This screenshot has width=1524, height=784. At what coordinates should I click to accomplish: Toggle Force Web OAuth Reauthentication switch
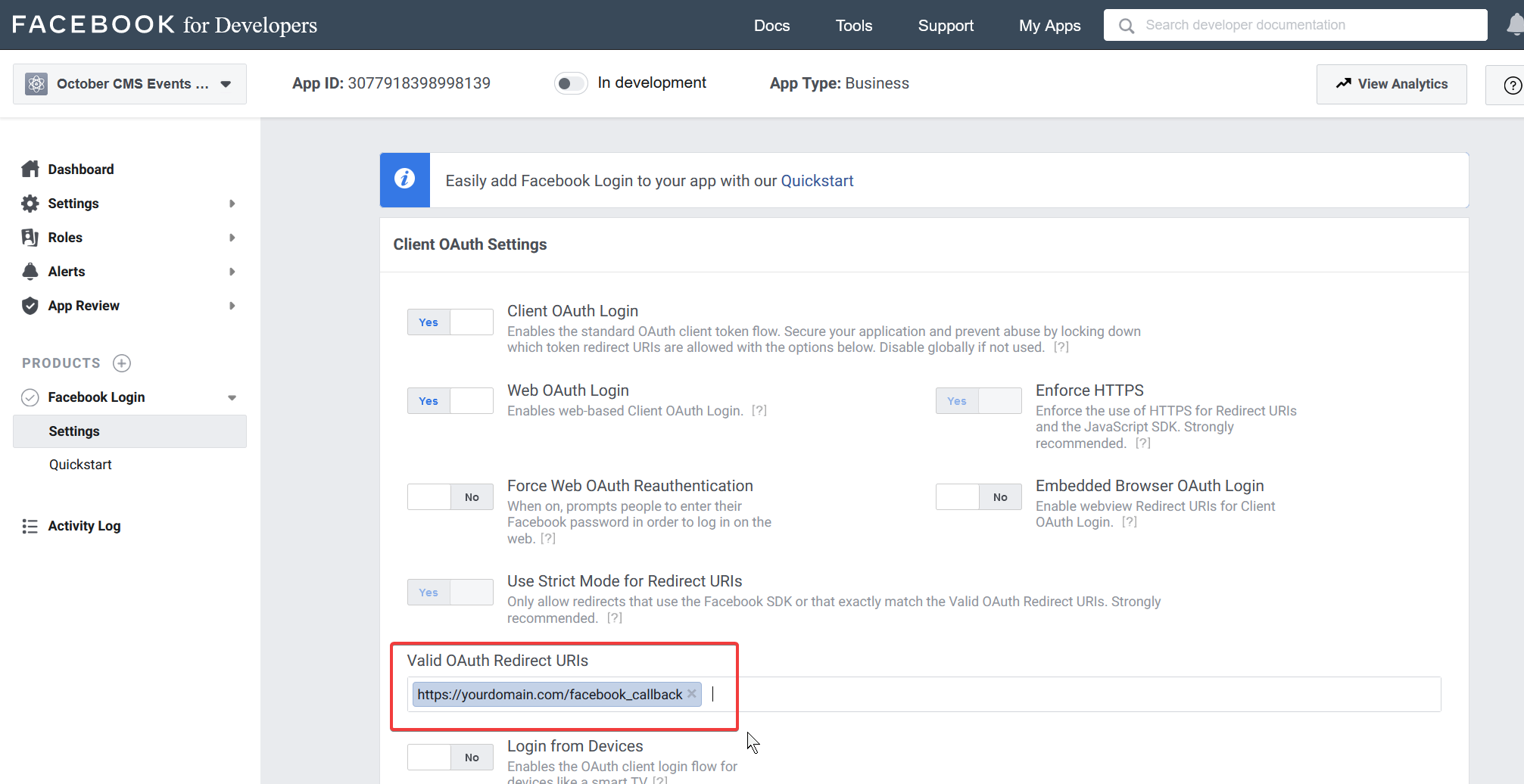(450, 496)
